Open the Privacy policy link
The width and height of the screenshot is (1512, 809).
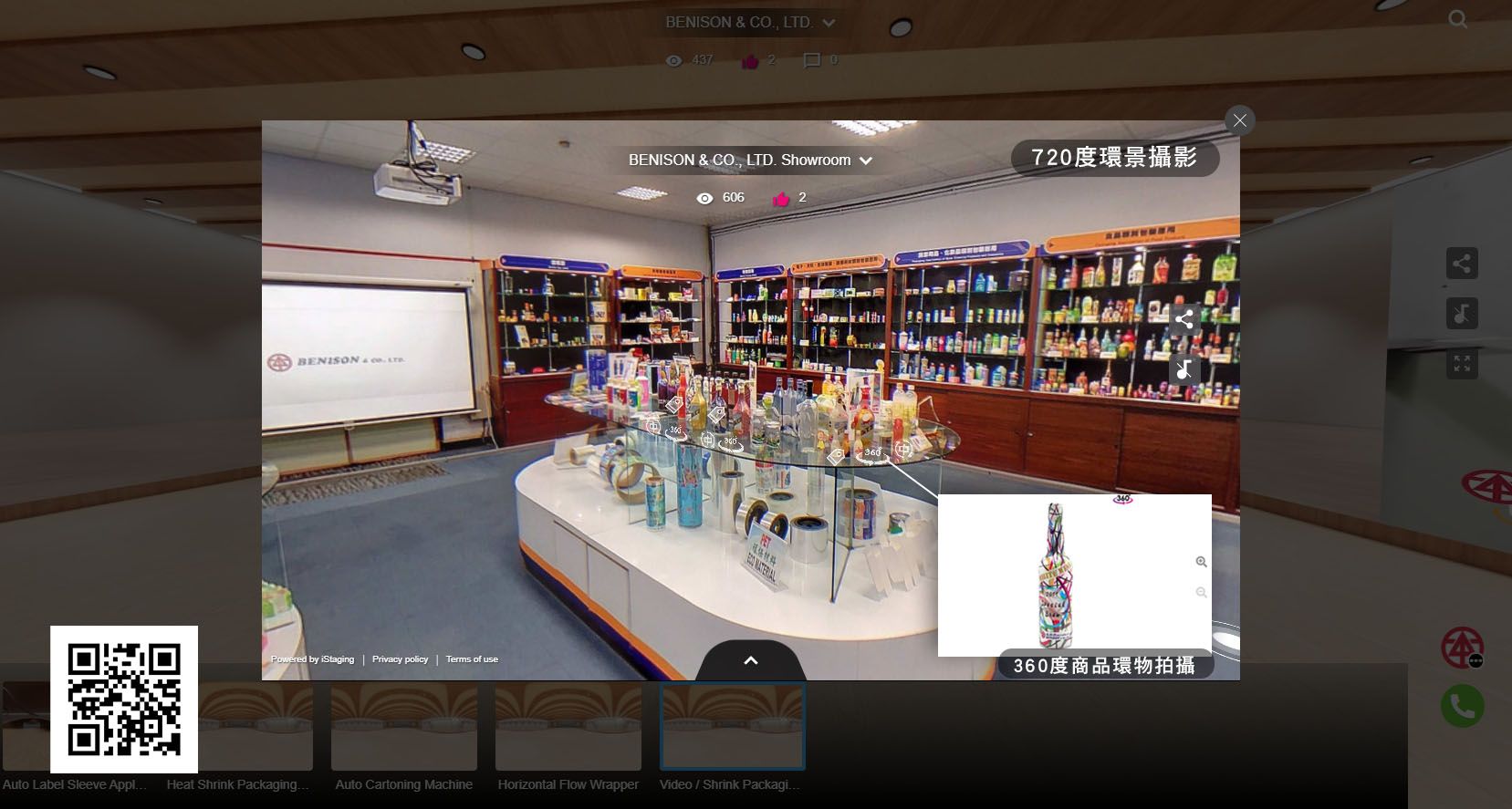pos(400,659)
